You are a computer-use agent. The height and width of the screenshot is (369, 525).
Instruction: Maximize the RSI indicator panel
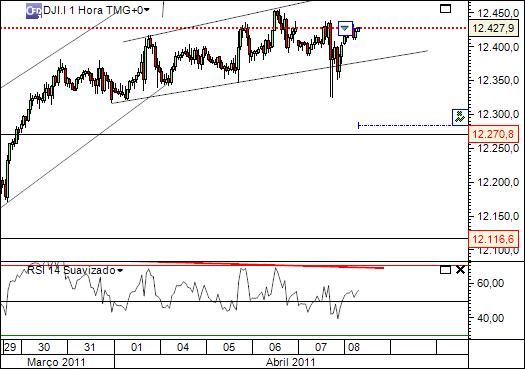coord(445,270)
